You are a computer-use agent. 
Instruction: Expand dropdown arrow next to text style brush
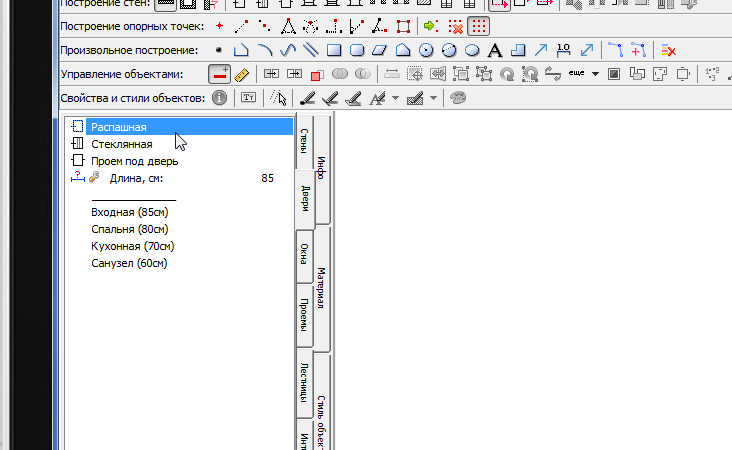[395, 98]
